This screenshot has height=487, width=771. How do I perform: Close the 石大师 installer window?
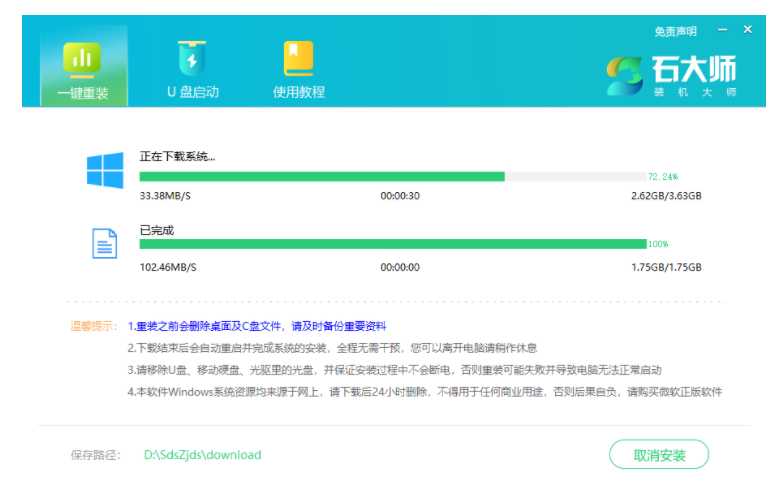click(747, 30)
